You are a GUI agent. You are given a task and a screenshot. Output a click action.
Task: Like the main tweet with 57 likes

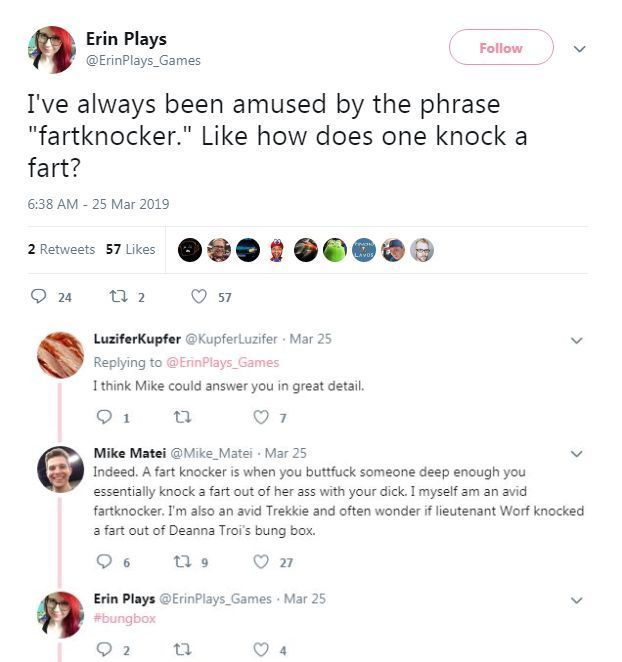(198, 296)
